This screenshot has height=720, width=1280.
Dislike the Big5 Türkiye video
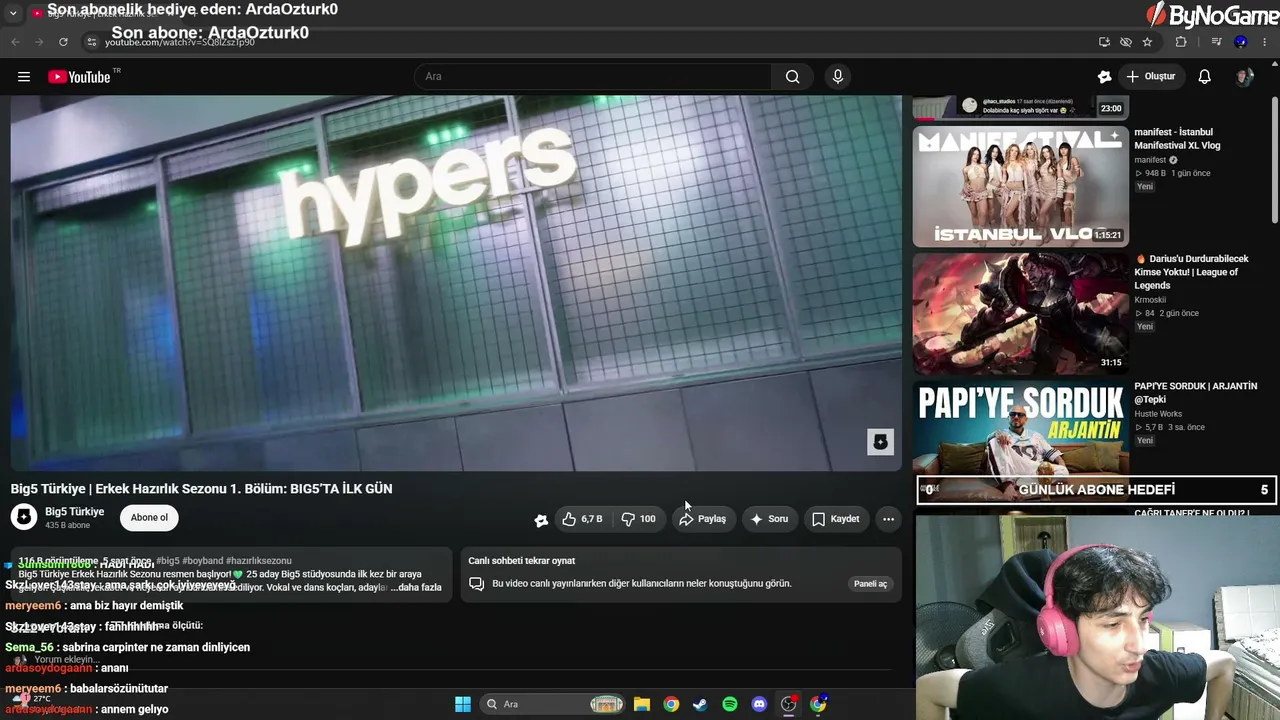638,519
